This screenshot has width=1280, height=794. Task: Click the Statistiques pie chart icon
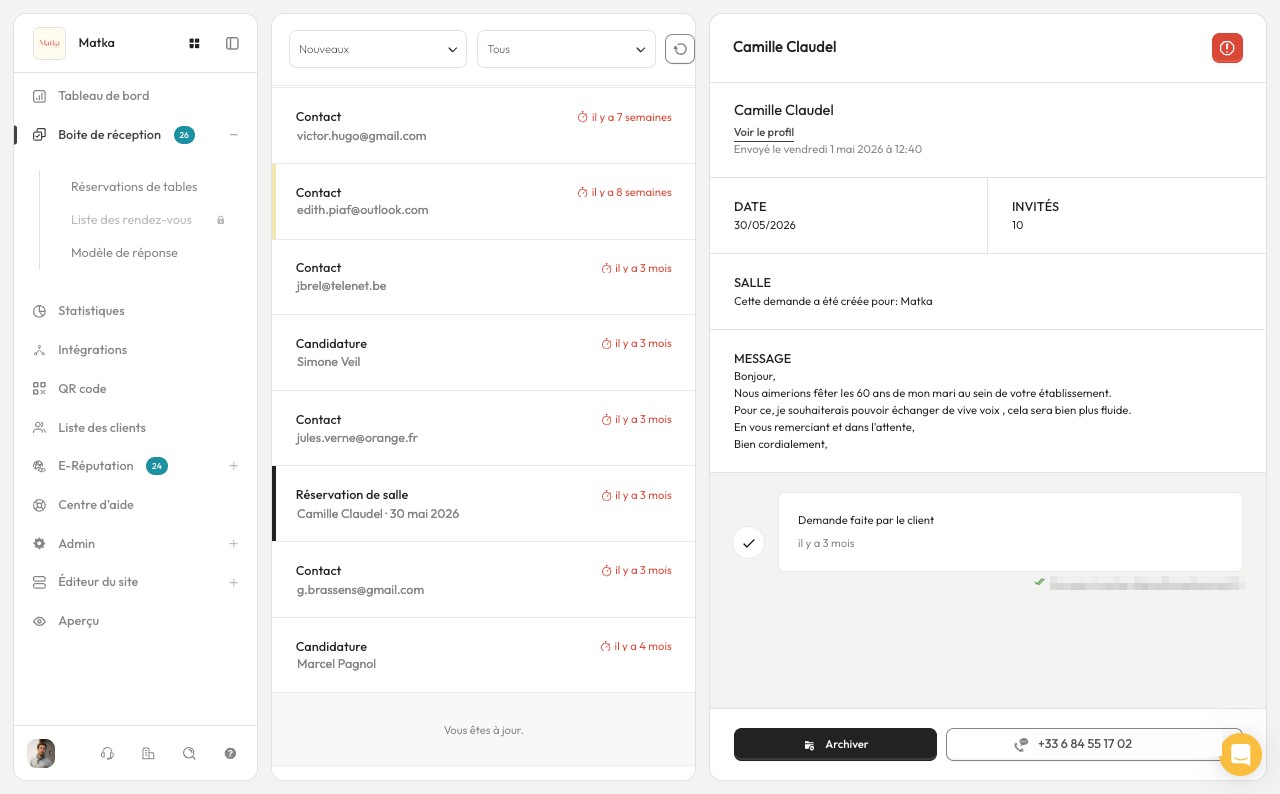40,311
